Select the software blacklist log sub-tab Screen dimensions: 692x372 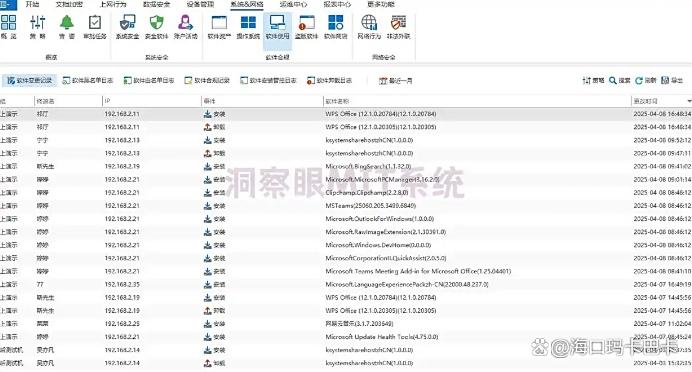88,81
